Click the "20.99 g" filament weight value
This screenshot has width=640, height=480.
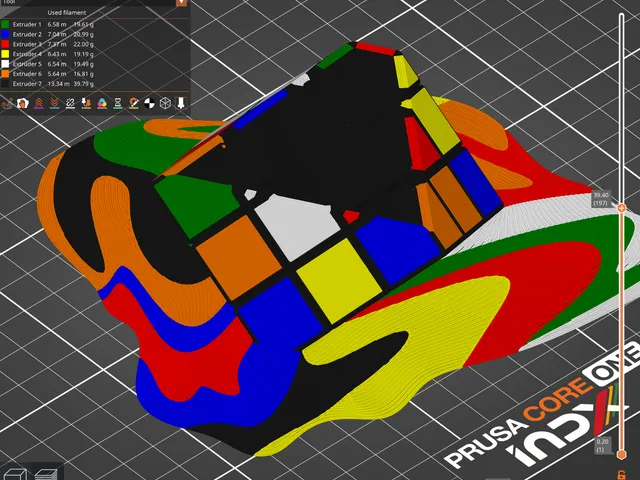83,34
